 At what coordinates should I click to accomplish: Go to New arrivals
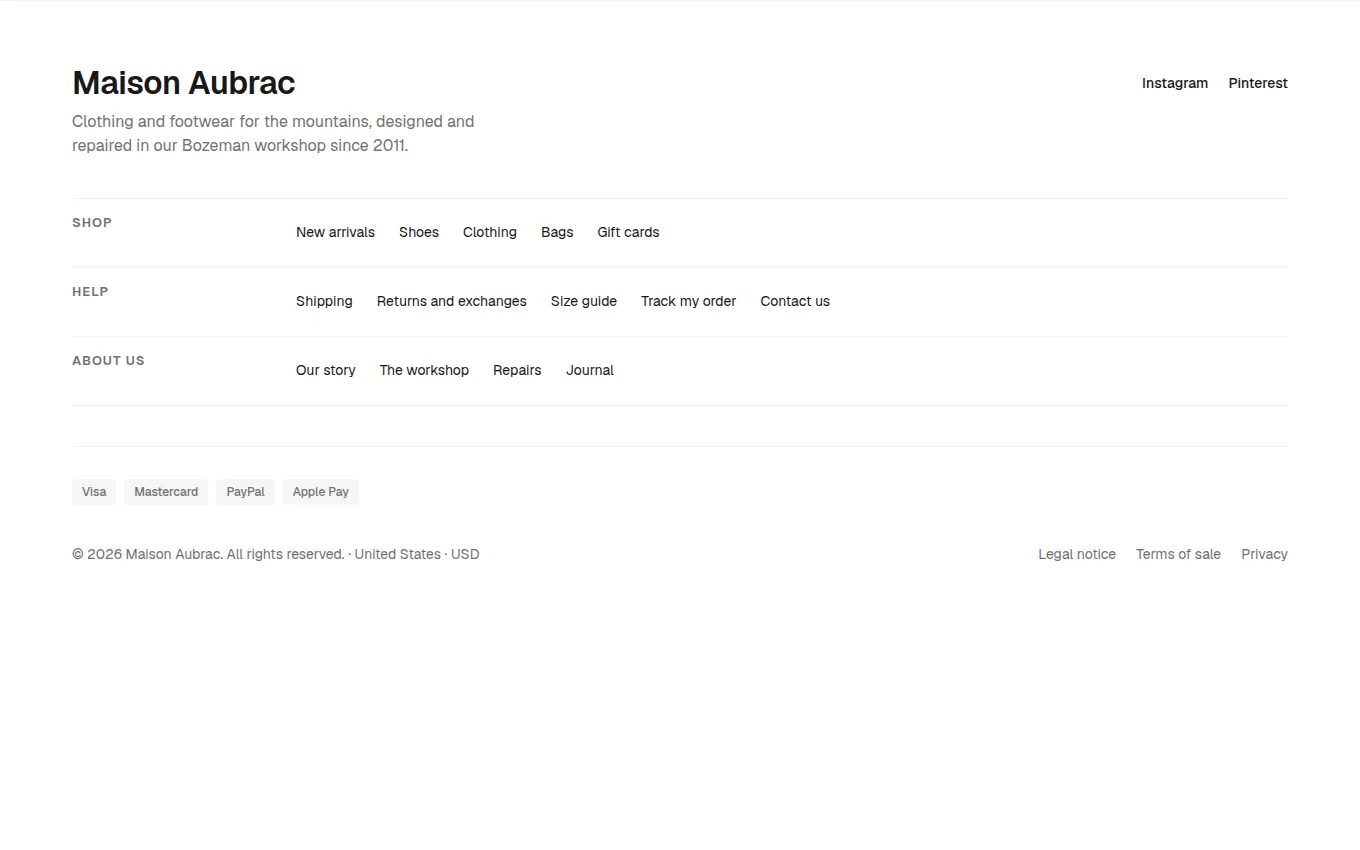click(x=335, y=232)
